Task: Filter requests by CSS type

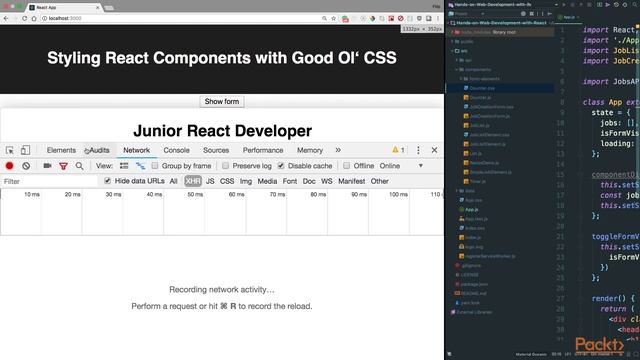Action: [227, 181]
